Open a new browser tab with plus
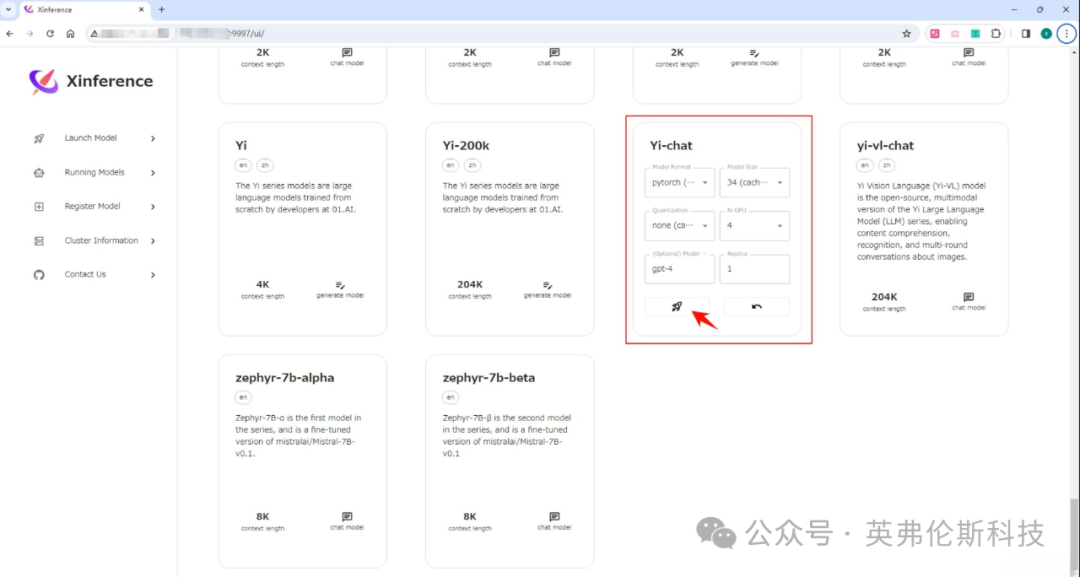The height and width of the screenshot is (577, 1080). click(162, 10)
